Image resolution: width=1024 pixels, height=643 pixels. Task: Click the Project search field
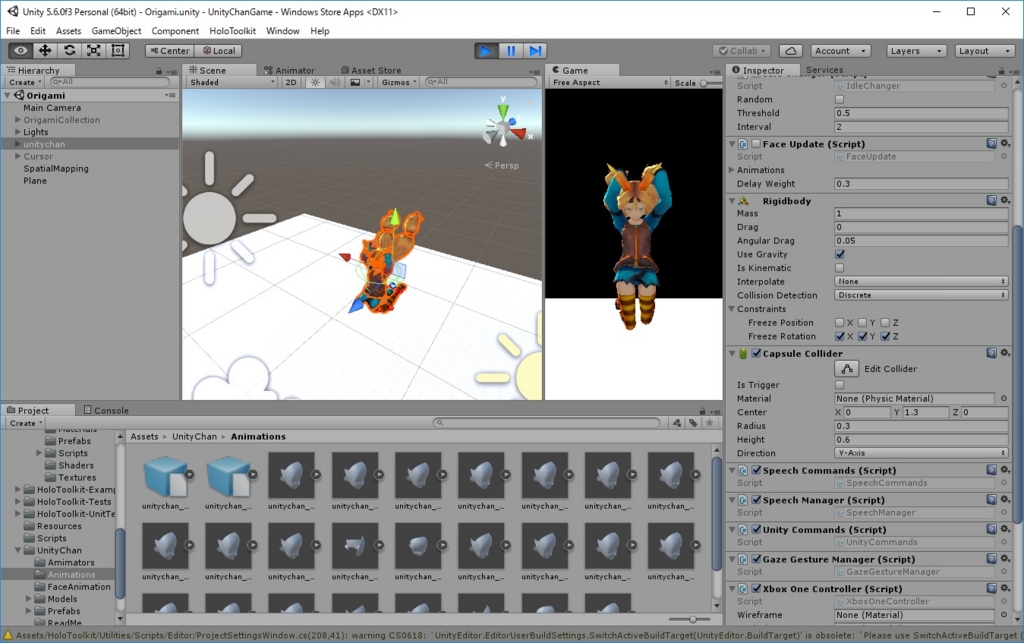[x=546, y=423]
